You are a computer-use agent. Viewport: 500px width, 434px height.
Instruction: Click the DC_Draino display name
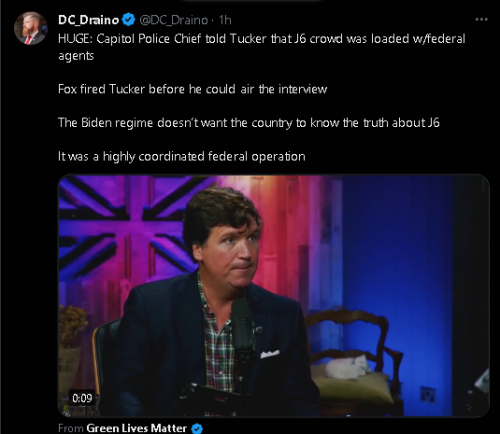88,20
